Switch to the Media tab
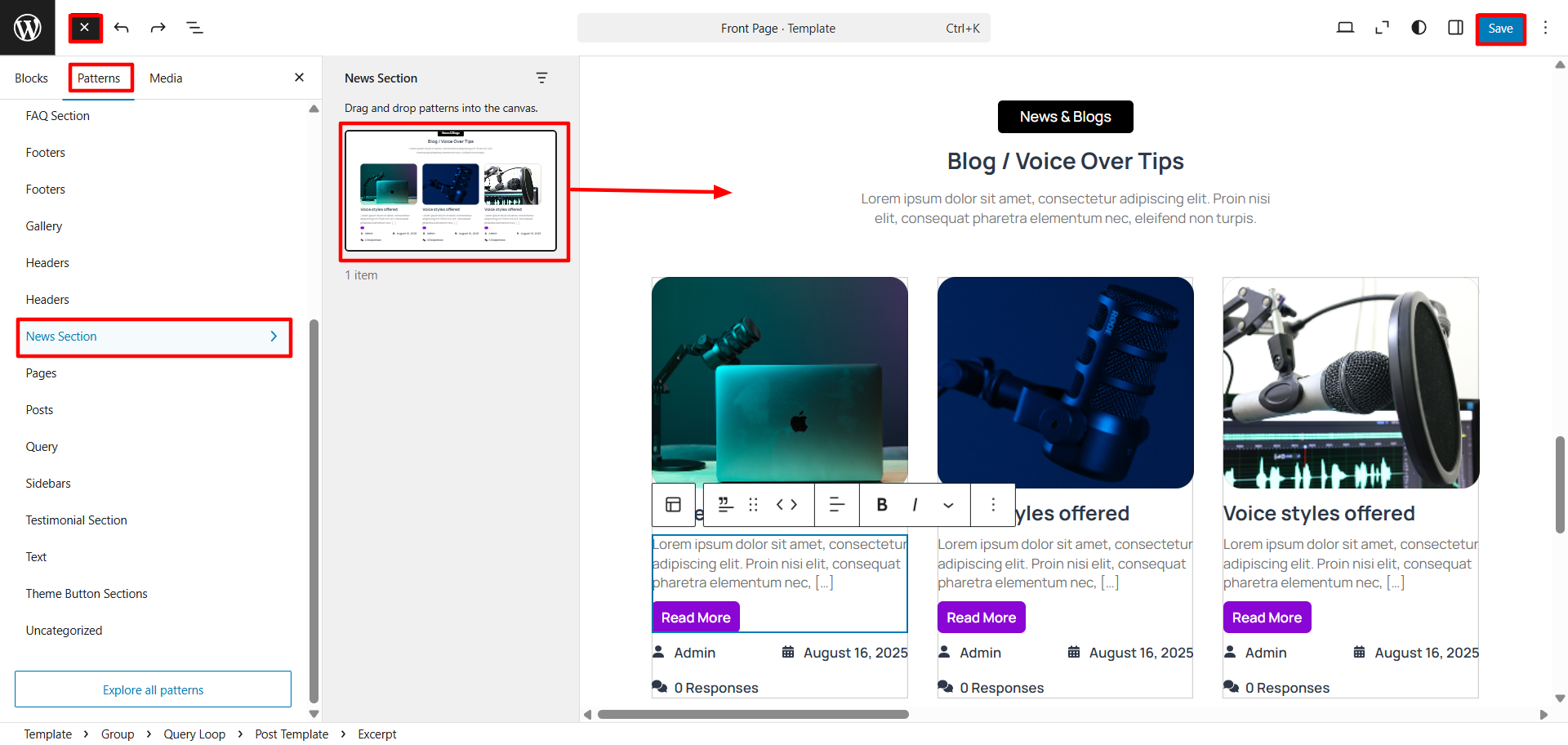Screen dimensions: 1568x745 click(x=166, y=78)
